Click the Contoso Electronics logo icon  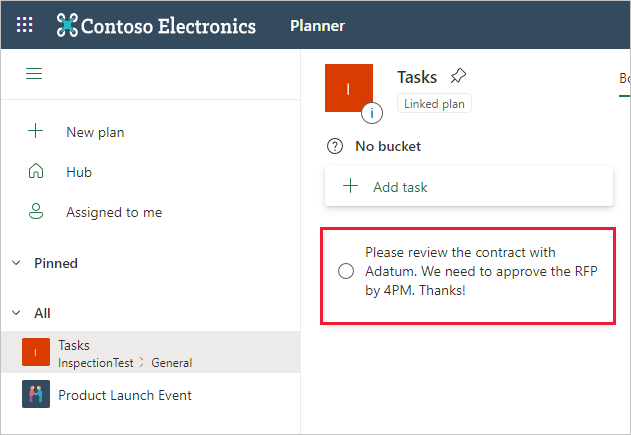(x=68, y=25)
